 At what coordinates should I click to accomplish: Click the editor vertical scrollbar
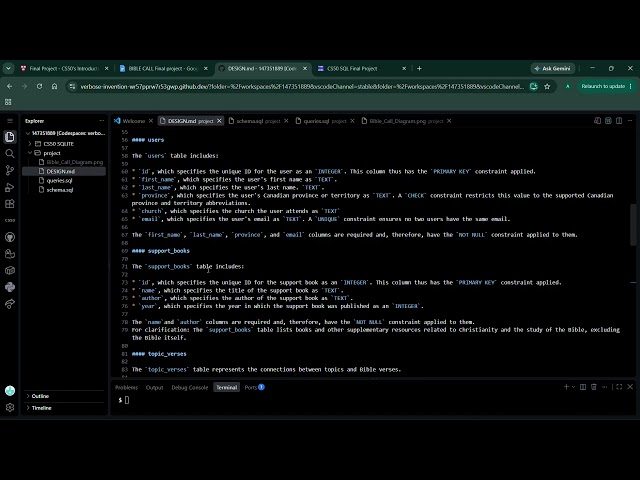click(x=633, y=225)
